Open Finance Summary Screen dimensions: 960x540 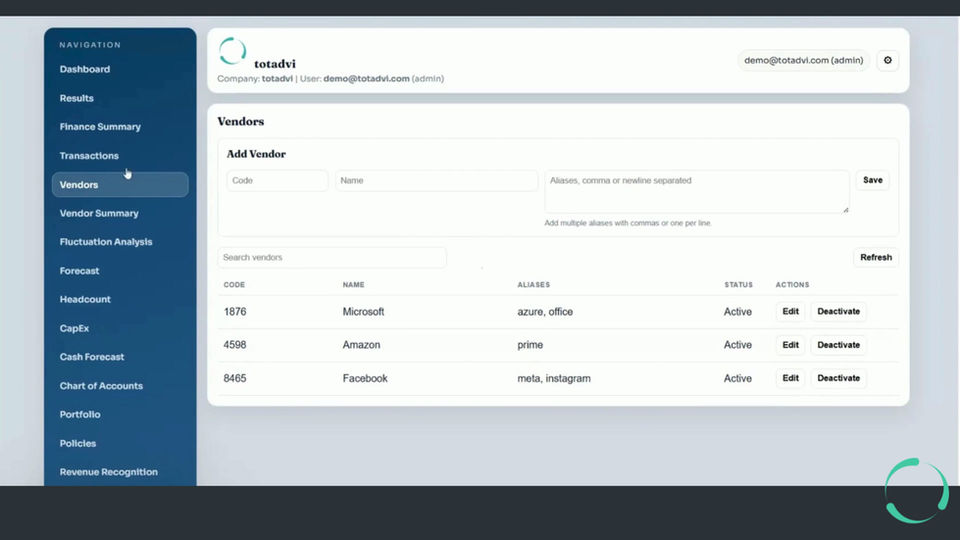click(100, 127)
